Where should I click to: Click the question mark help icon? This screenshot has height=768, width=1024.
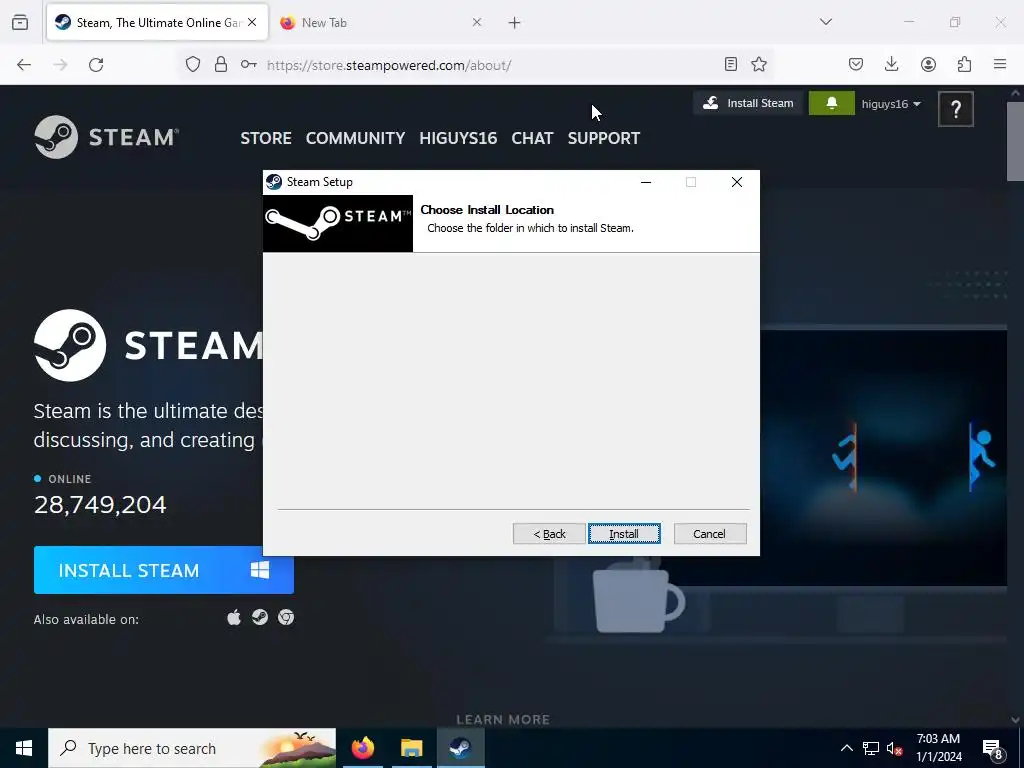point(955,109)
